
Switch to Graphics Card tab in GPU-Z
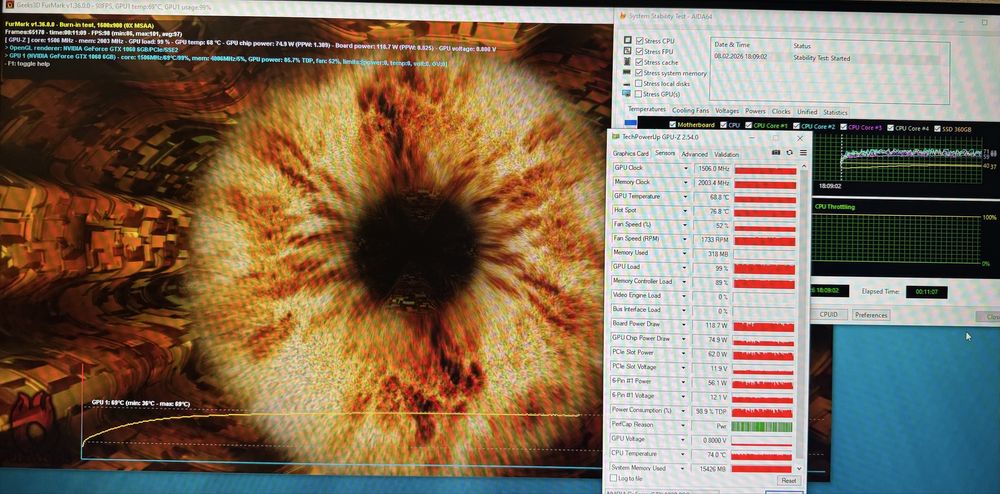click(x=630, y=154)
